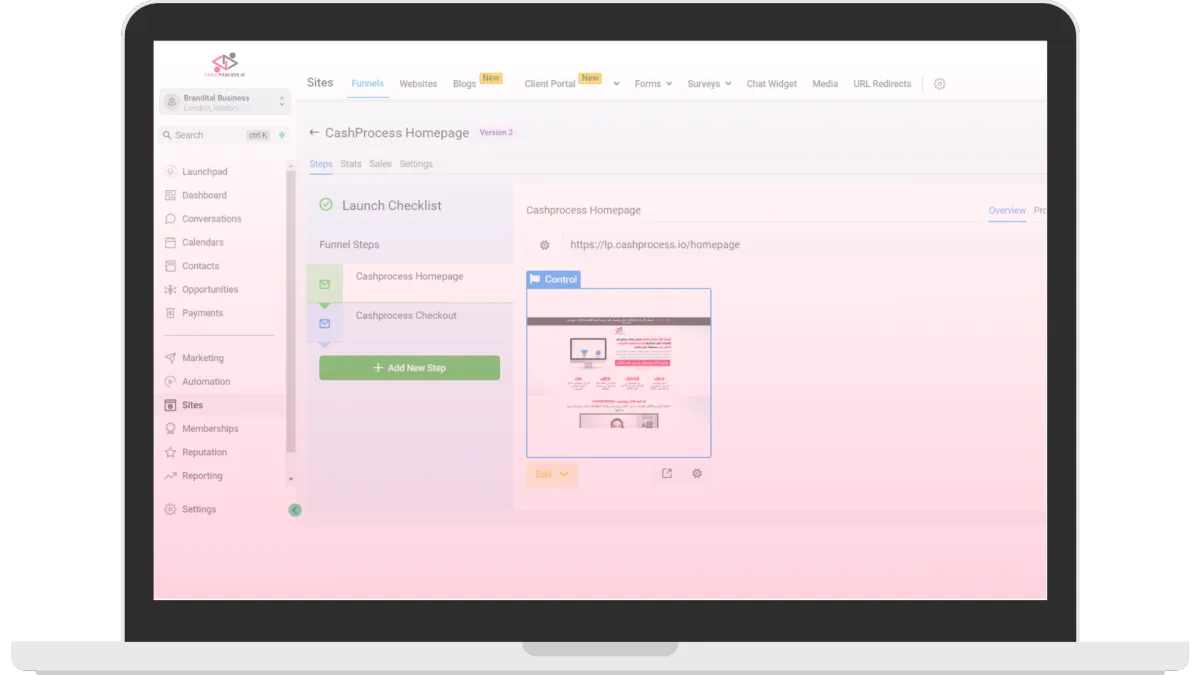Click the gear icon beside the page URL

point(545,245)
